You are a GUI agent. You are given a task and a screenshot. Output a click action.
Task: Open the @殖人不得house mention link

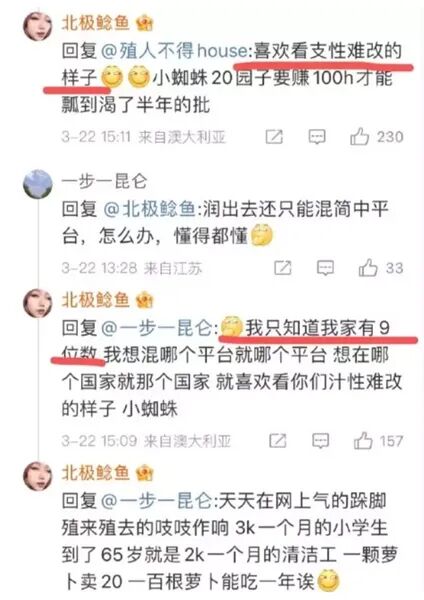coord(174,51)
